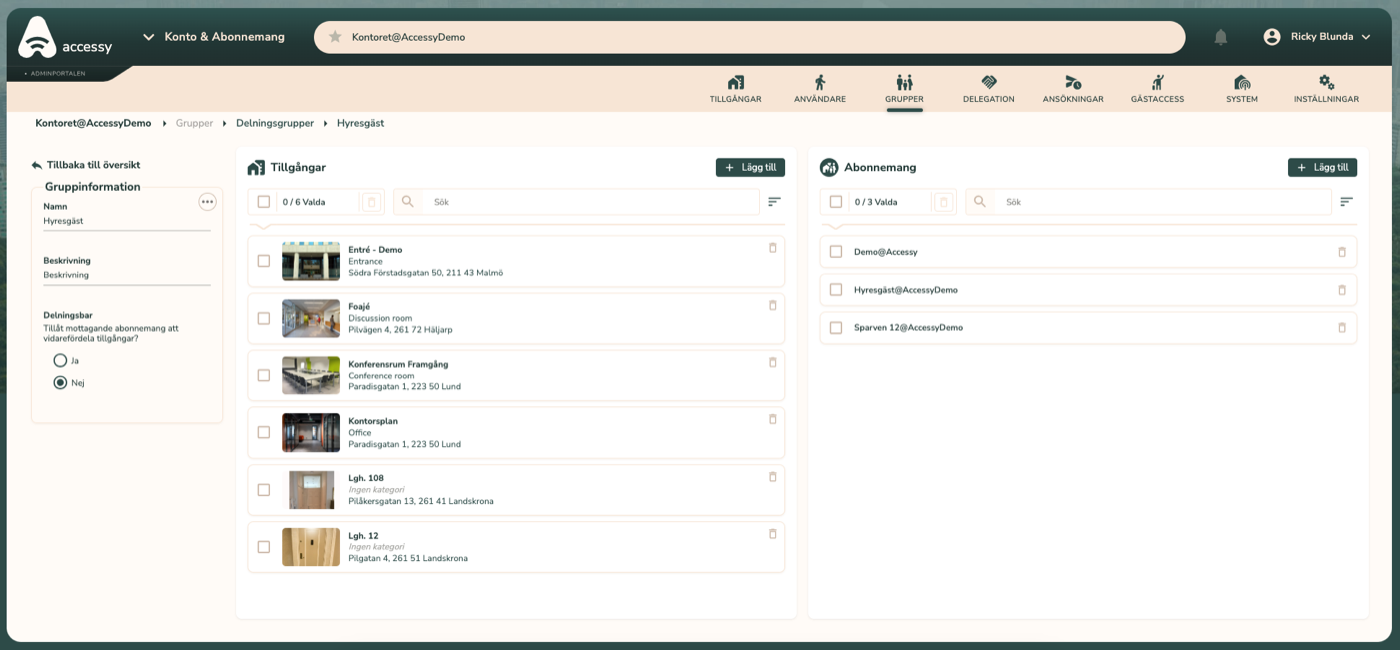The image size is (1400, 650).
Task: Click the Sök field in Tillgångar
Action: (590, 202)
